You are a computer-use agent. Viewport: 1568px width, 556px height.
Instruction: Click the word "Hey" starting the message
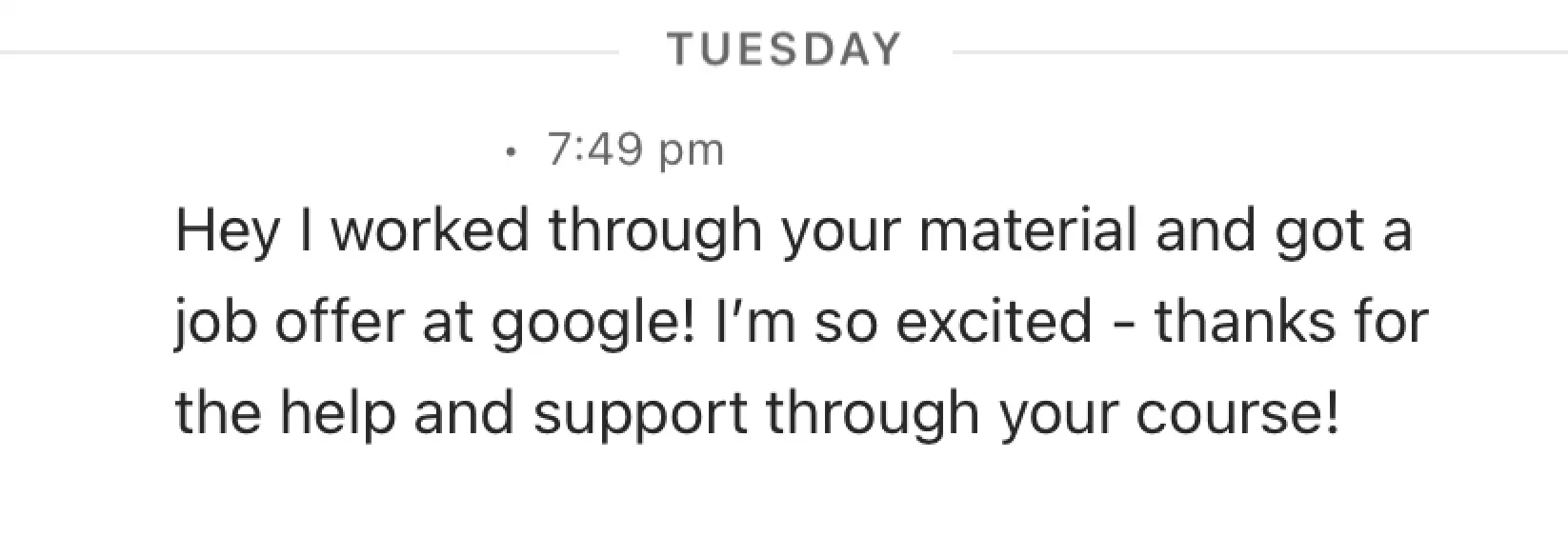coord(227,231)
